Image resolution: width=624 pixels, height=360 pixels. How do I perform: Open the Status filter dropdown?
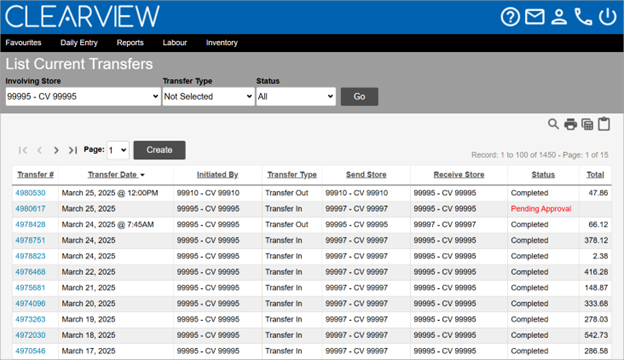[x=296, y=97]
